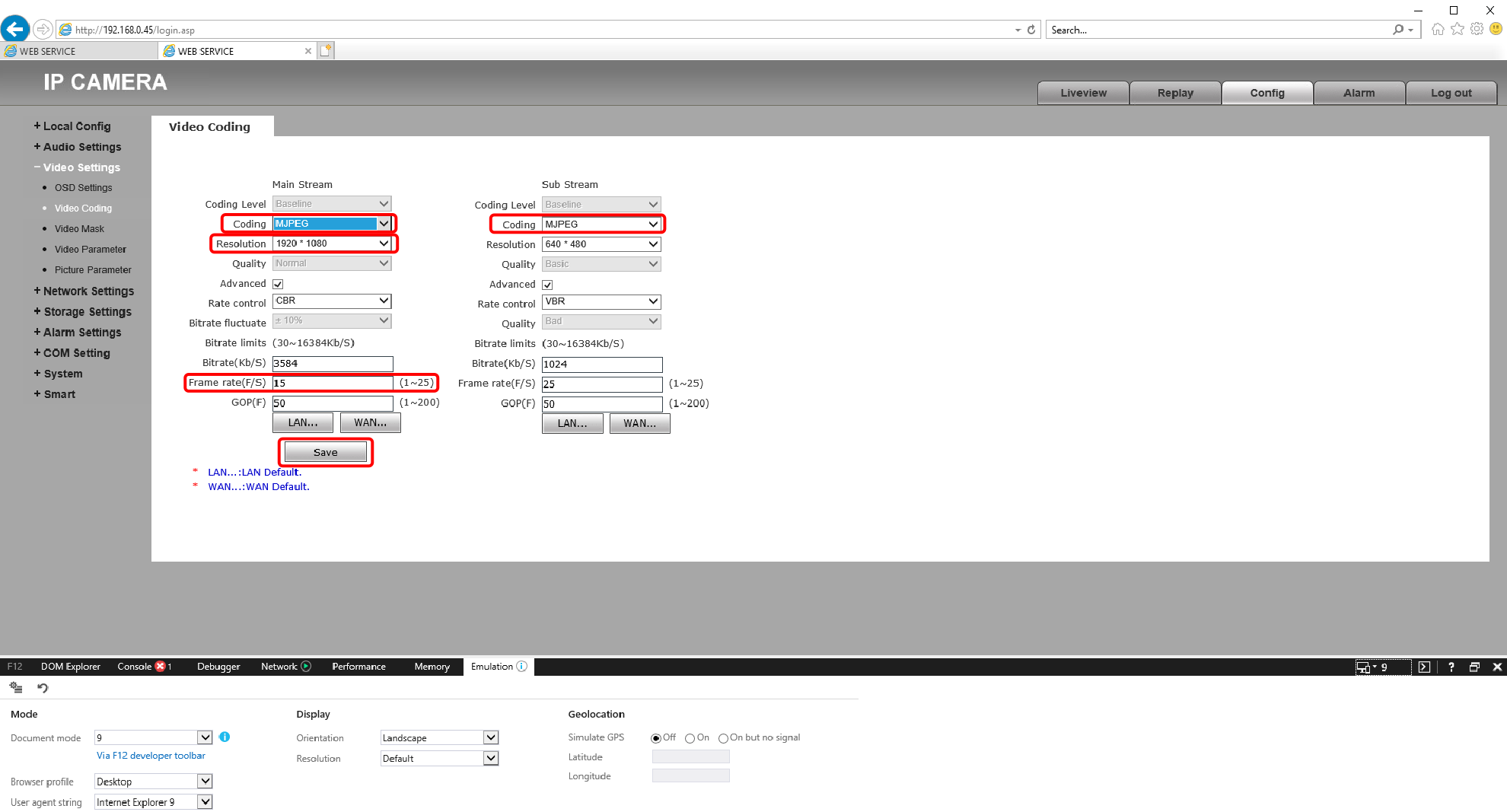Click the document mode info icon
Viewport: 1507px width, 812px height.
coord(225,737)
